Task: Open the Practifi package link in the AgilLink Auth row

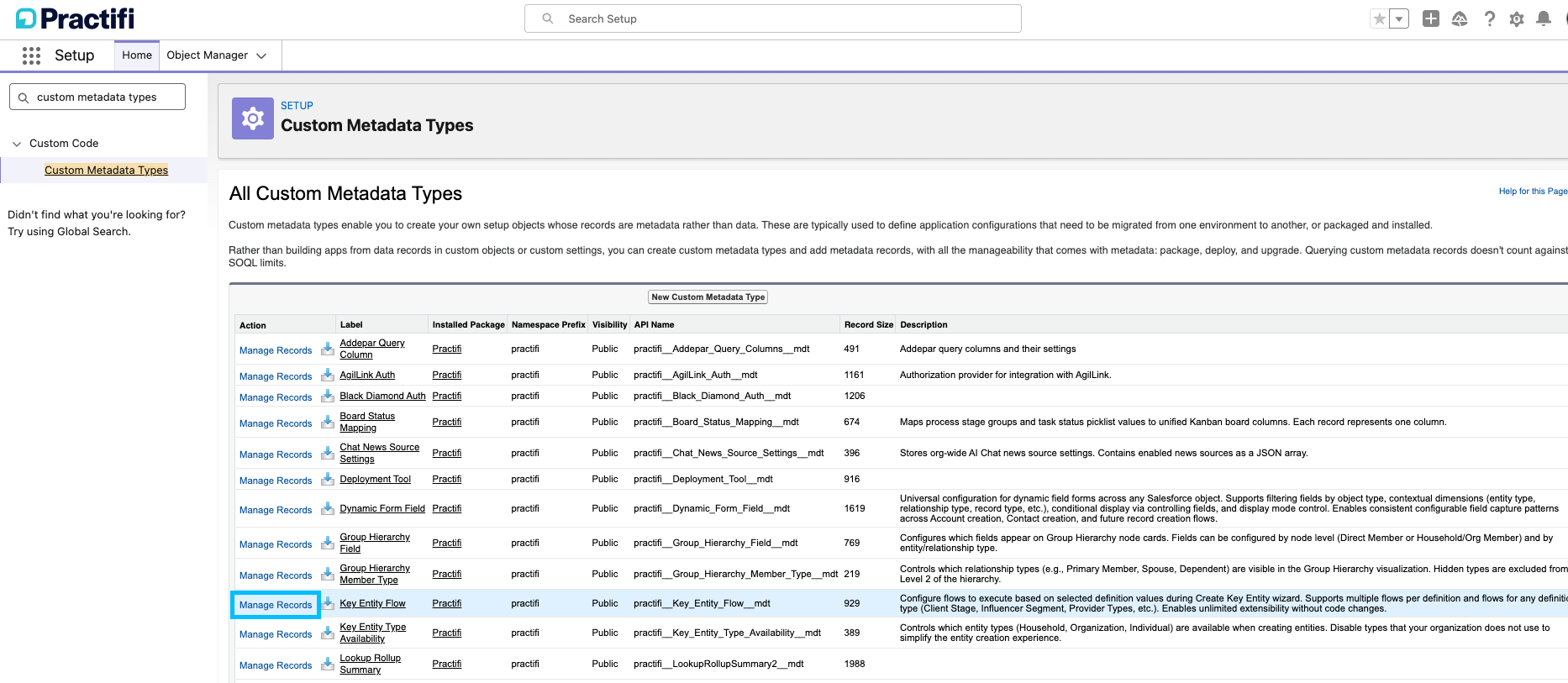Action: click(x=447, y=375)
